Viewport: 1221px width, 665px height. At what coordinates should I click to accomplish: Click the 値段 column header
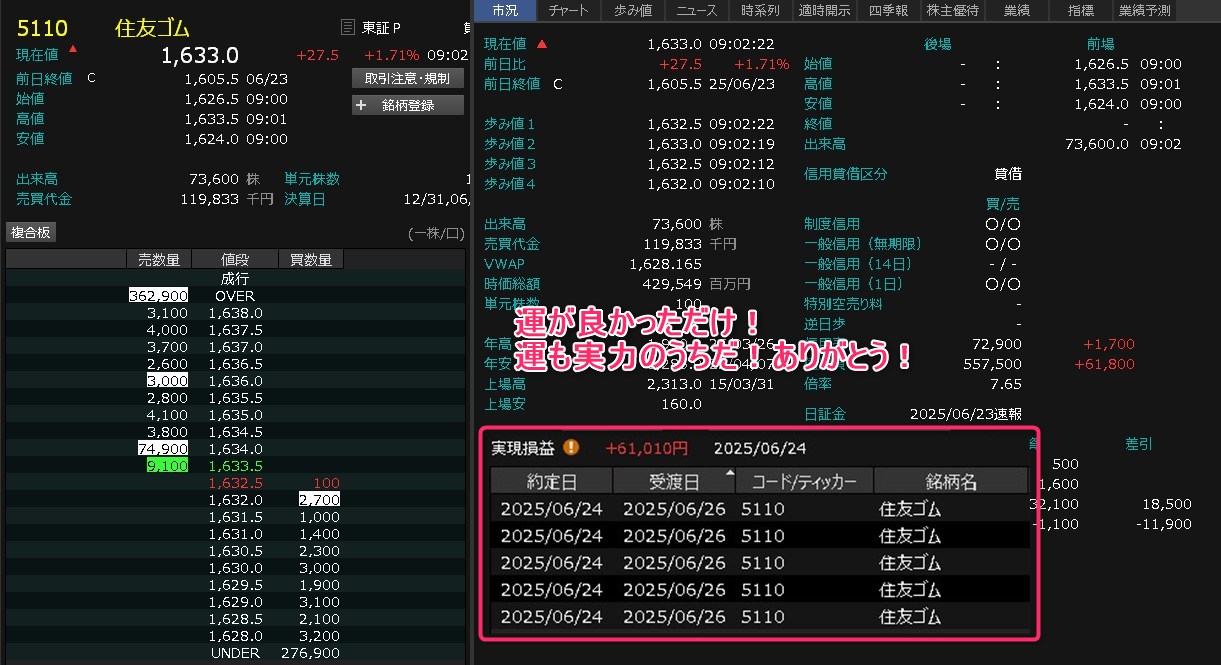coord(234,260)
